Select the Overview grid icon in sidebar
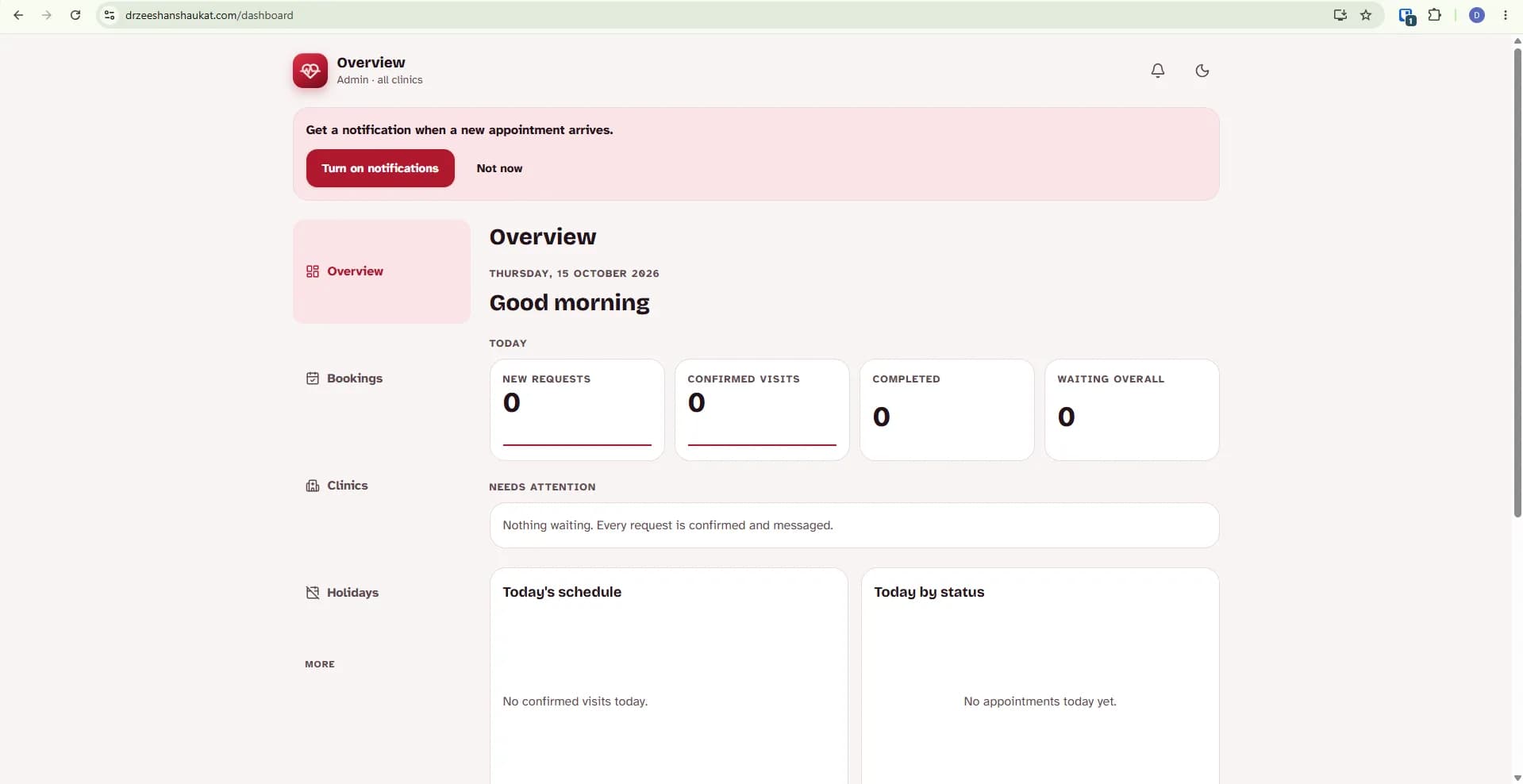This screenshot has width=1523, height=784. (x=313, y=271)
